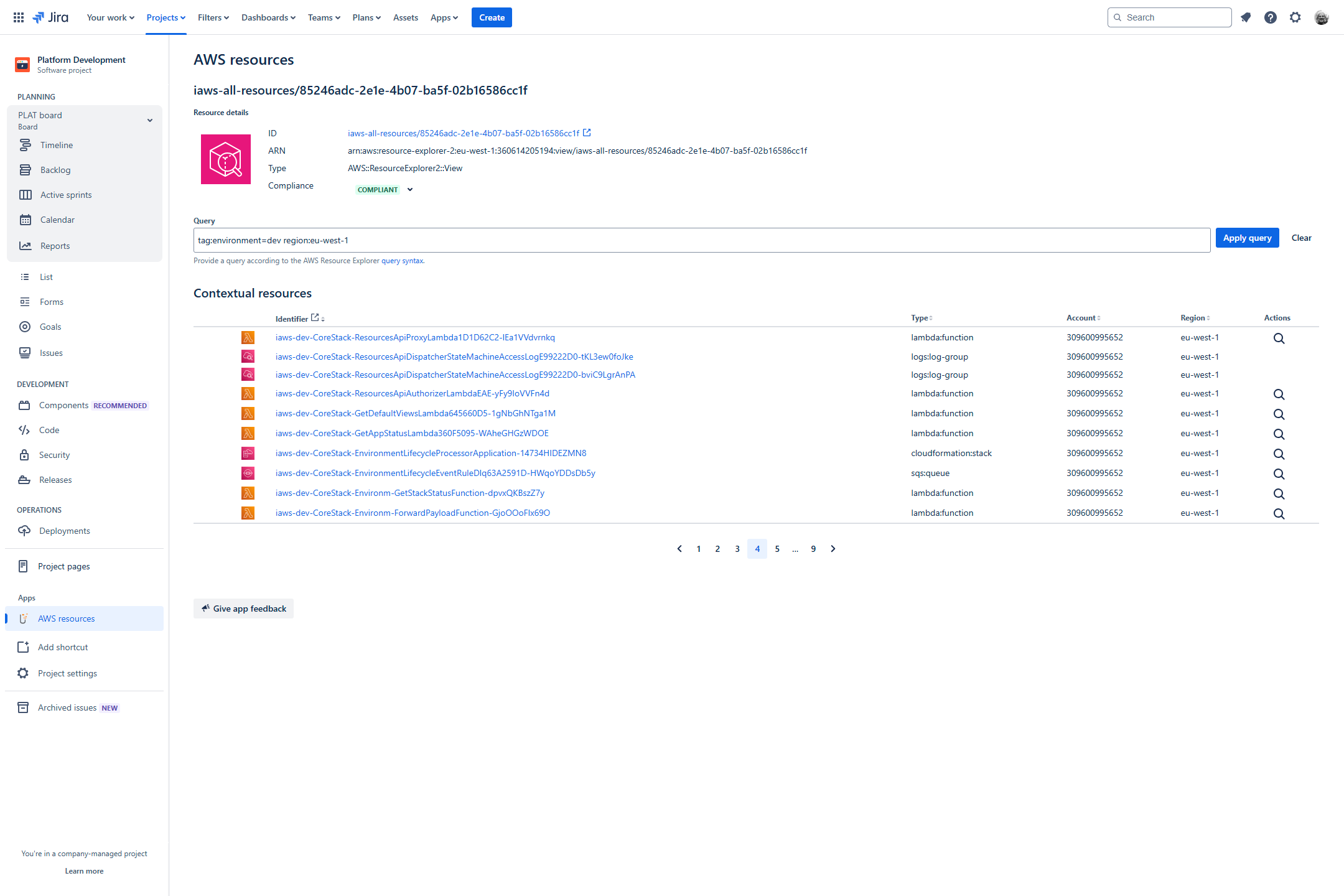Click magnifier action for ResourcesApiProxyLambda row
The width and height of the screenshot is (1344, 896).
pos(1279,338)
